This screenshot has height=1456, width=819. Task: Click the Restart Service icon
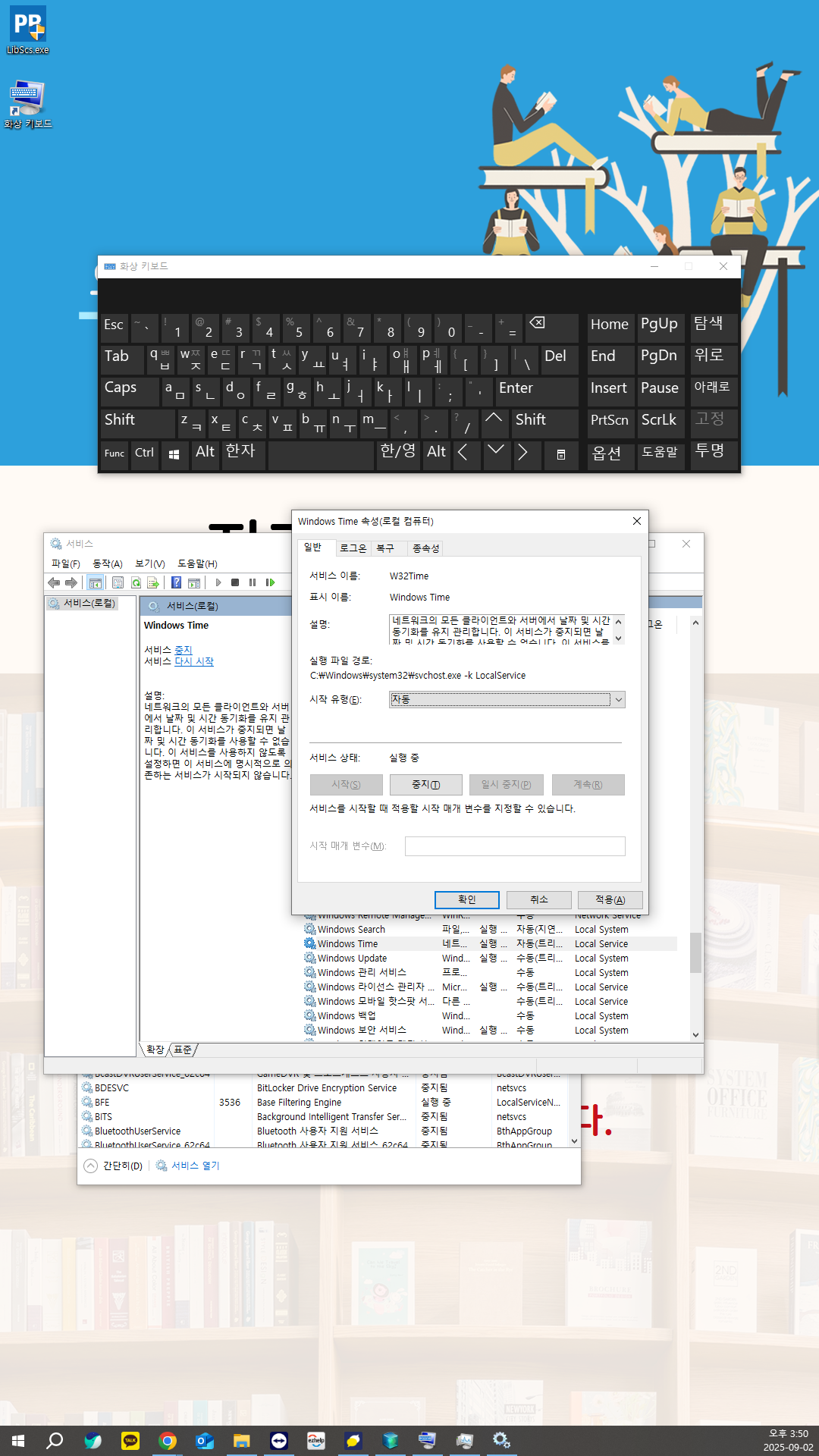click(x=270, y=582)
